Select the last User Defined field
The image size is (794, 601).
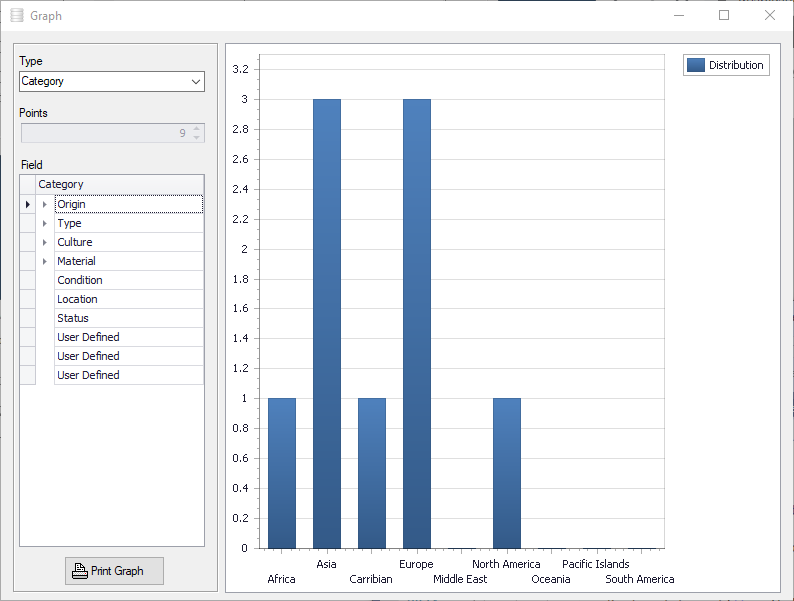point(129,375)
